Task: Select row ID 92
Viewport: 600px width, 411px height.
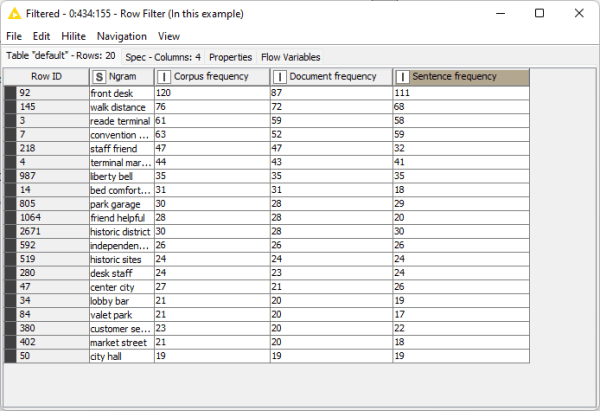Action: tap(52, 93)
